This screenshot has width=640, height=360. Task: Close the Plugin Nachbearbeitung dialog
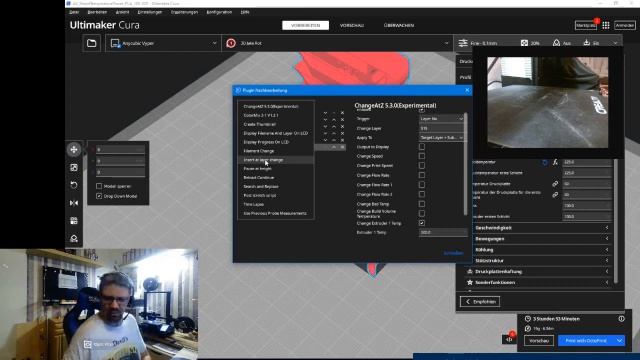click(467, 90)
